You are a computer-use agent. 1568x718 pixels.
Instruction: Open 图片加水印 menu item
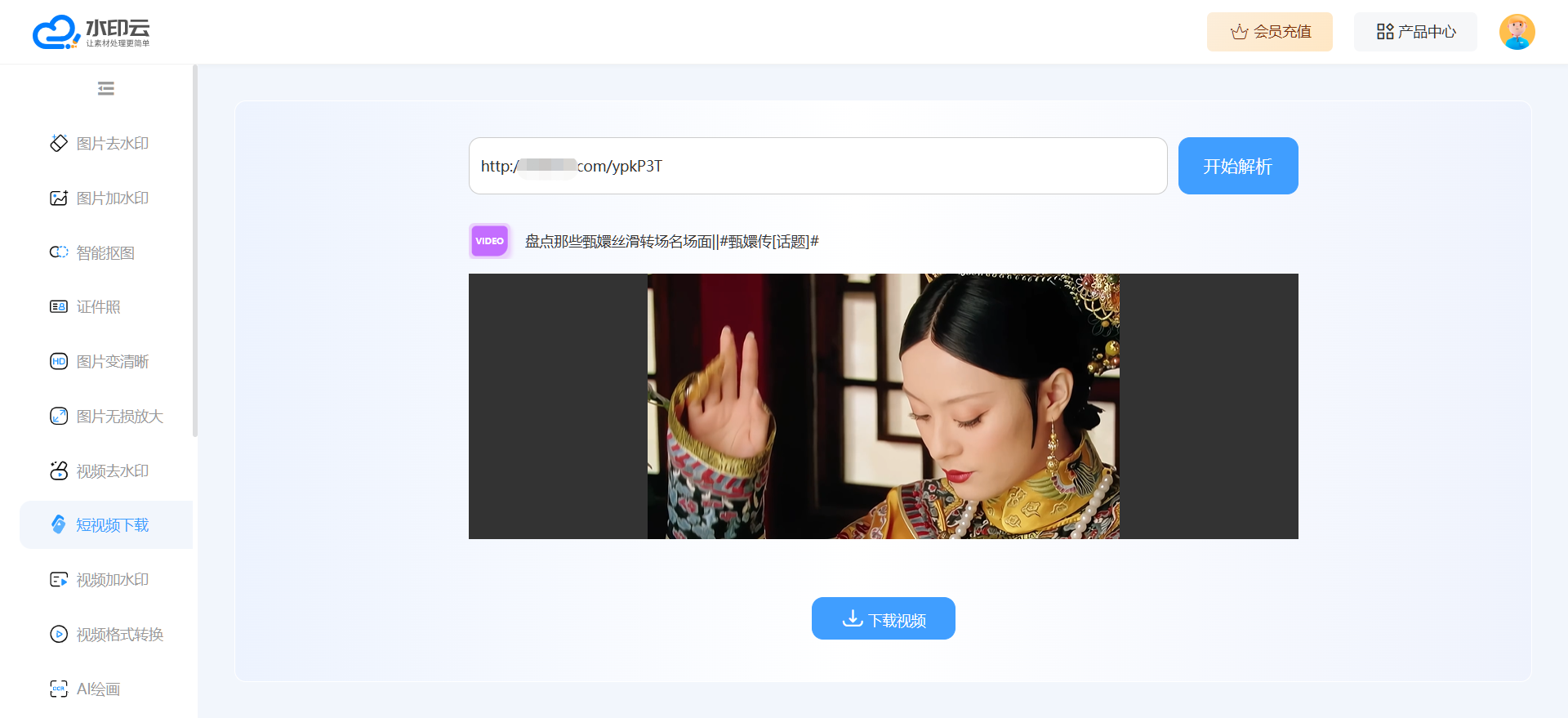click(106, 198)
